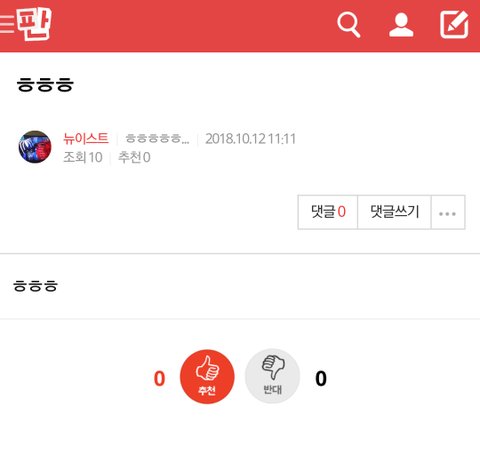Click the author's round avatar thumbnail

tap(35, 147)
